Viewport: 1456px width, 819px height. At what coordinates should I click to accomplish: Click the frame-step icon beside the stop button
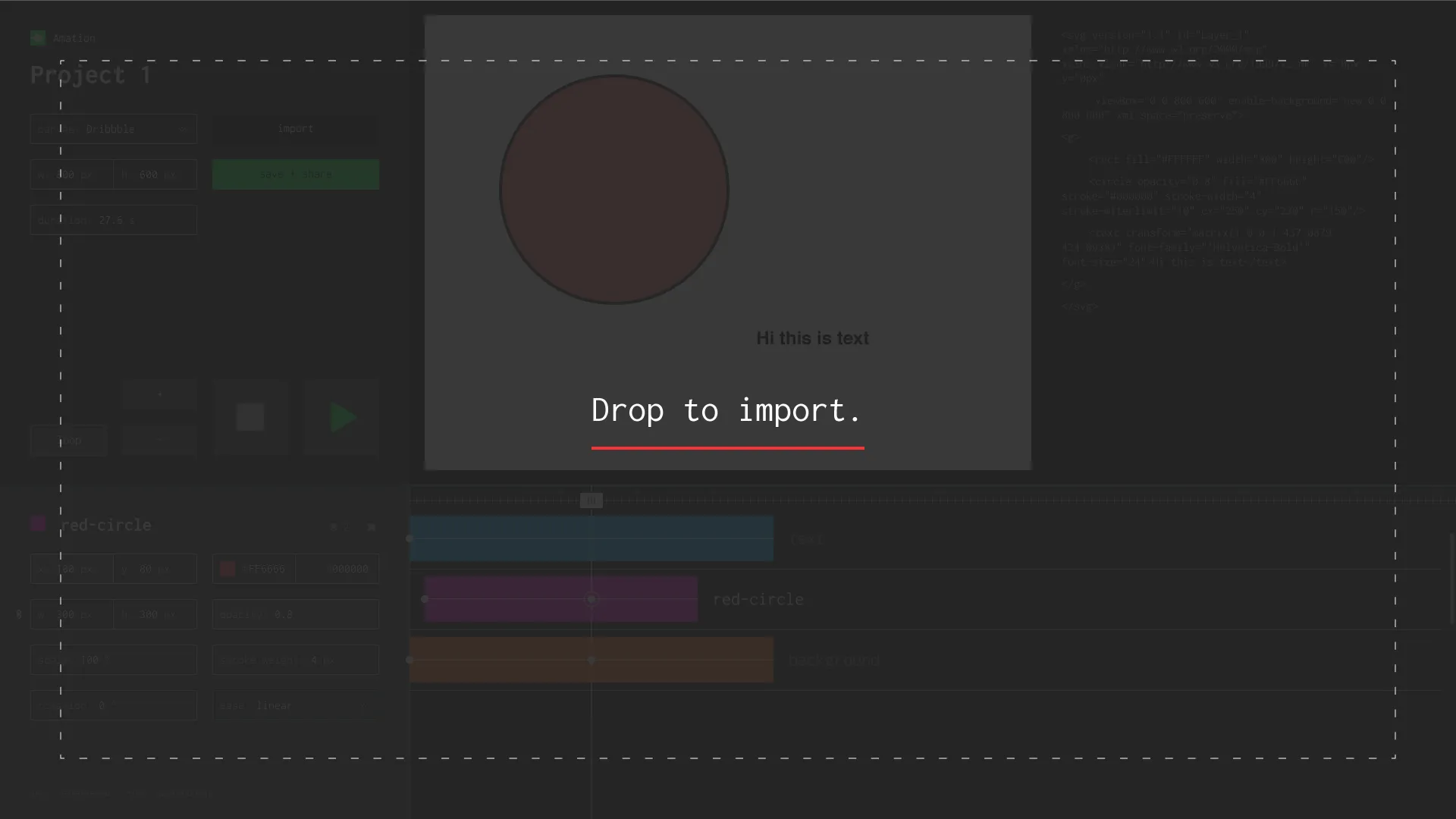click(159, 440)
